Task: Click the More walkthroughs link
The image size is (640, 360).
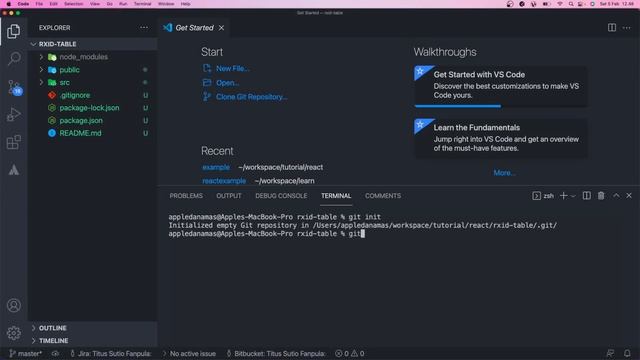Action: coord(504,173)
